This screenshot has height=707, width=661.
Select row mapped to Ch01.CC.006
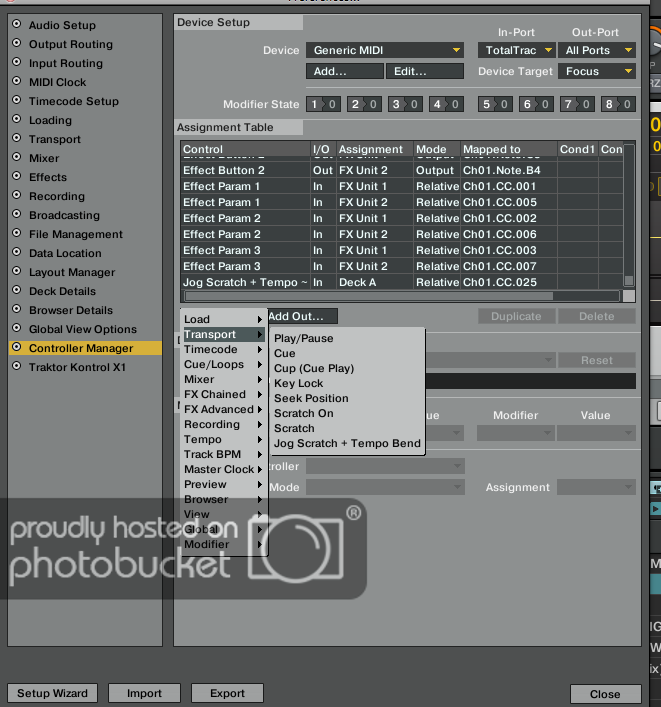coord(402,234)
